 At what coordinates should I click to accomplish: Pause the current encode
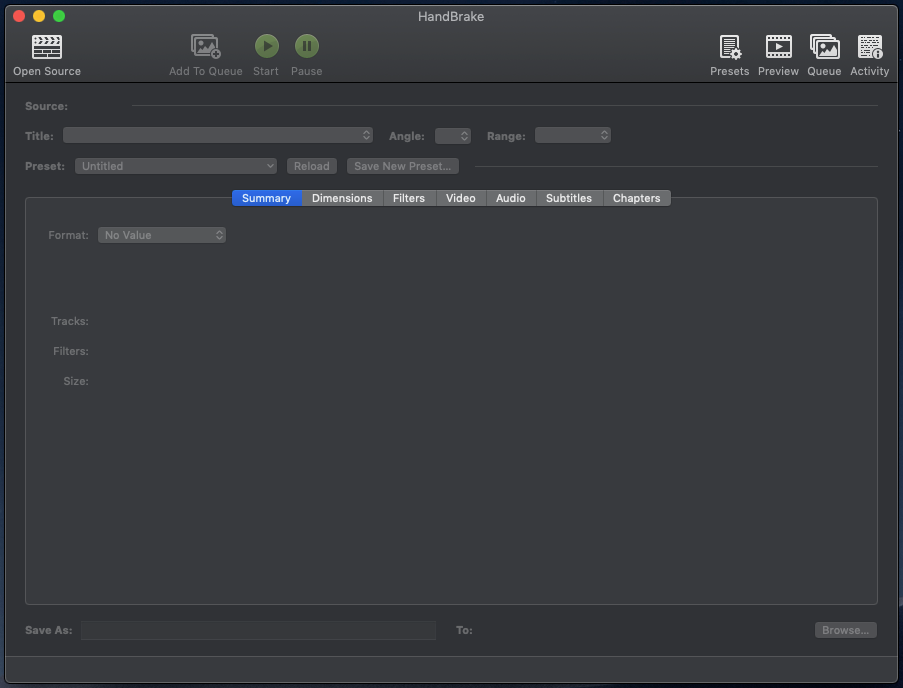tap(306, 46)
